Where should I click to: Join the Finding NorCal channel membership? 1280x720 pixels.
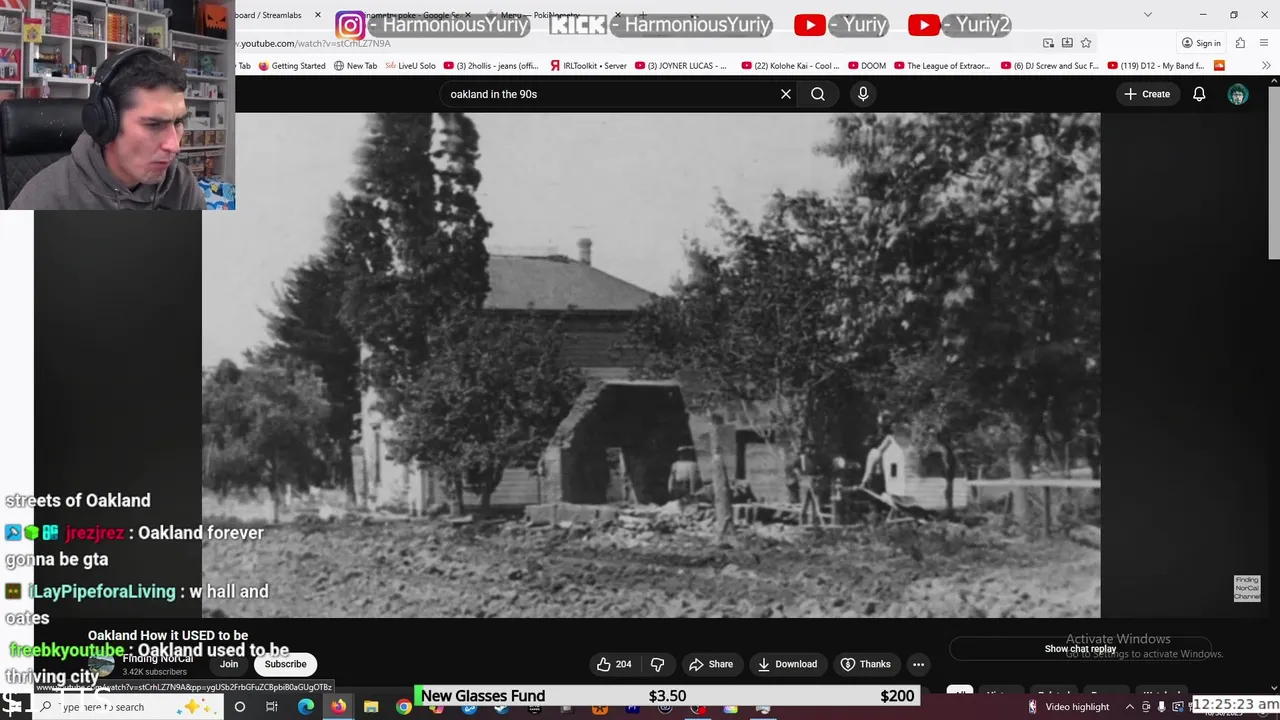coord(229,664)
